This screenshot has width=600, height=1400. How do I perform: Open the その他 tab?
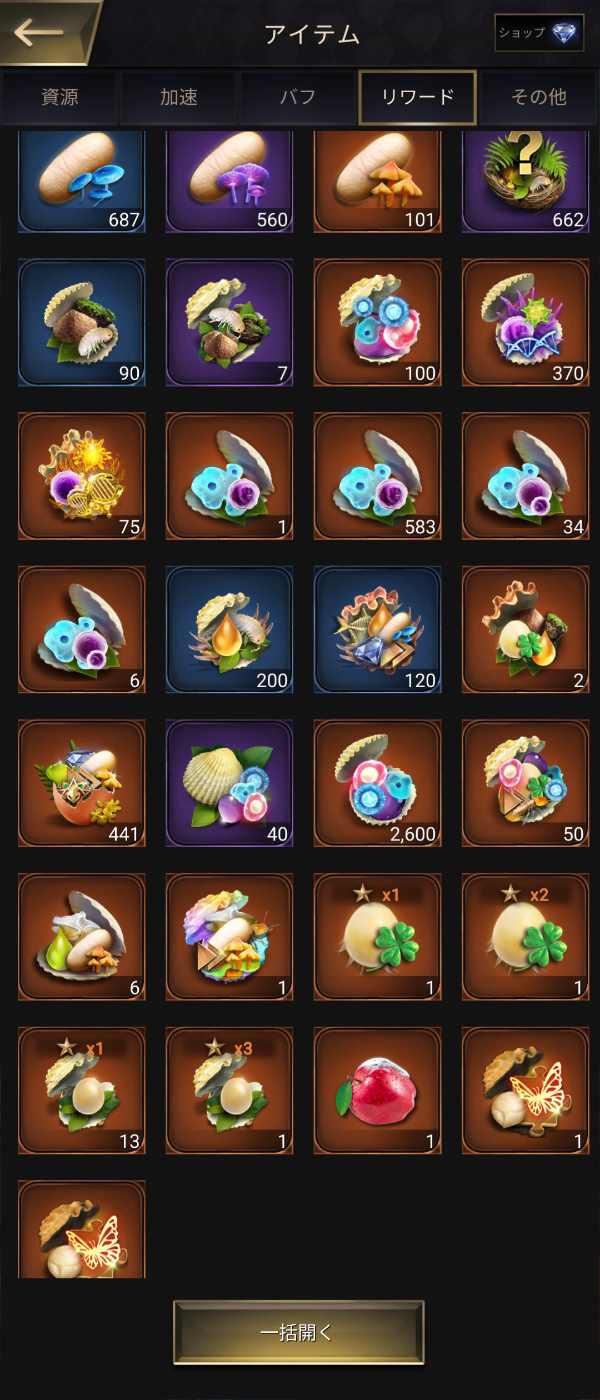click(539, 97)
